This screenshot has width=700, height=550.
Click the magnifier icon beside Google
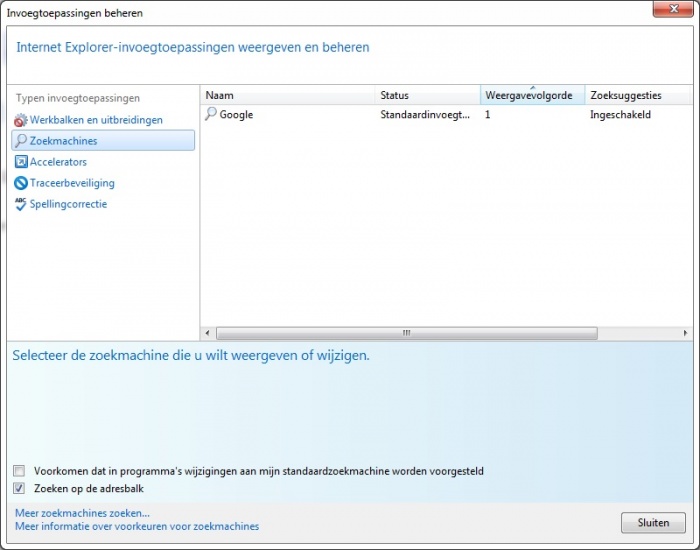pyautogui.click(x=211, y=114)
